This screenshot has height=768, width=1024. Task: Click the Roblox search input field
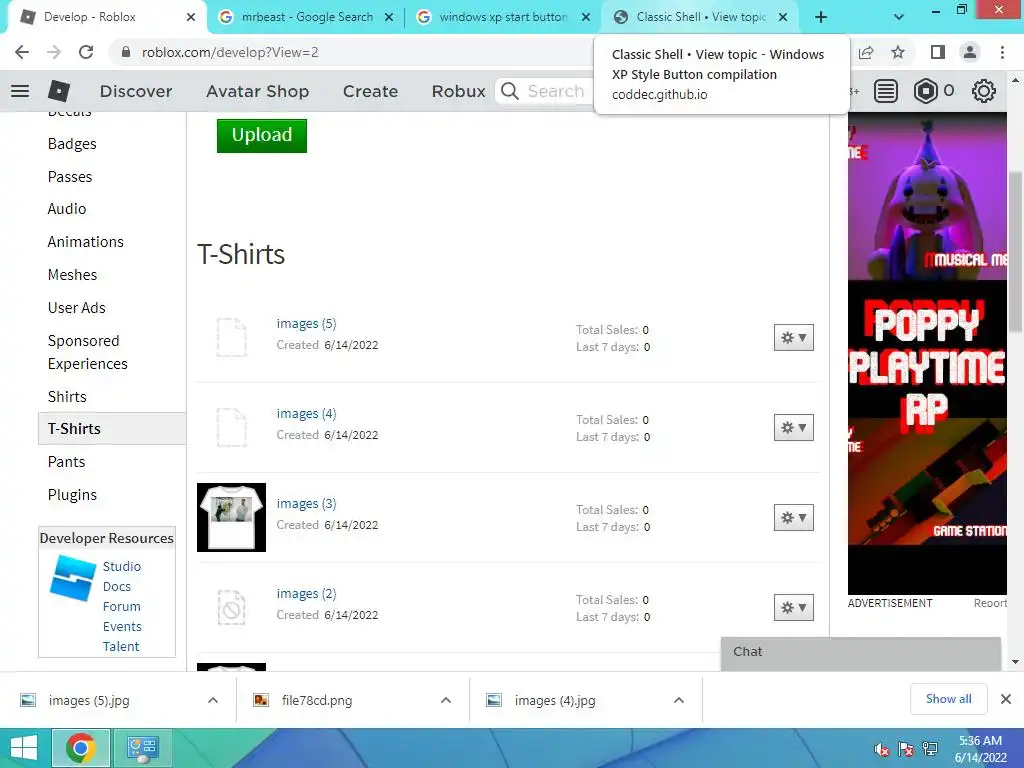tap(556, 91)
